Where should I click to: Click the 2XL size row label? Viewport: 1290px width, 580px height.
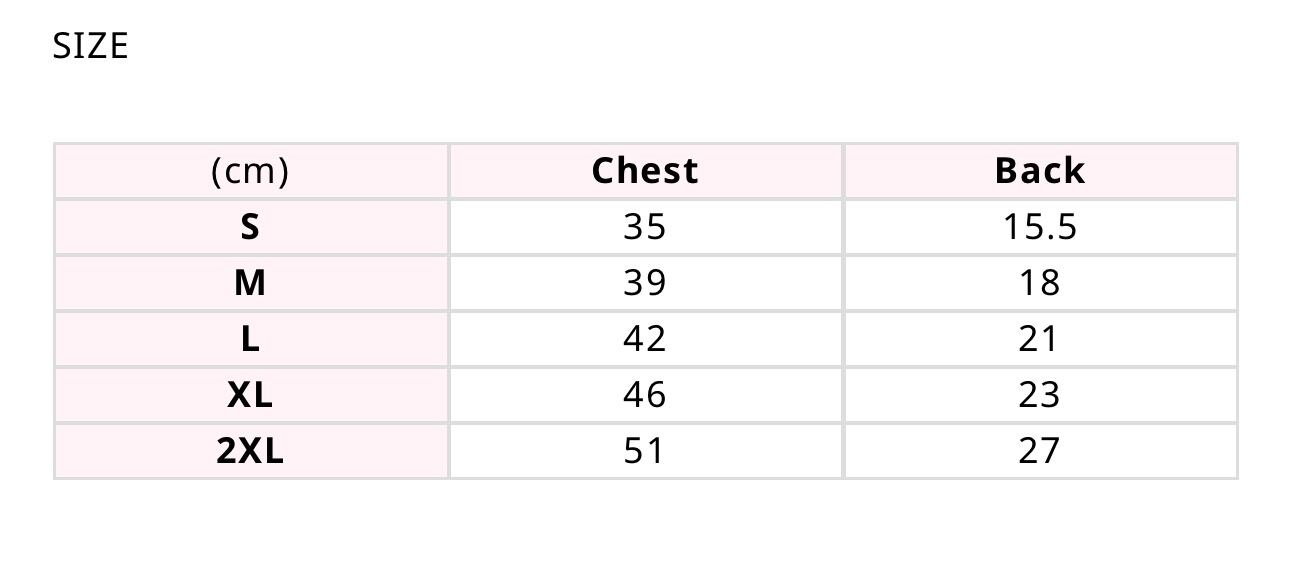[250, 451]
